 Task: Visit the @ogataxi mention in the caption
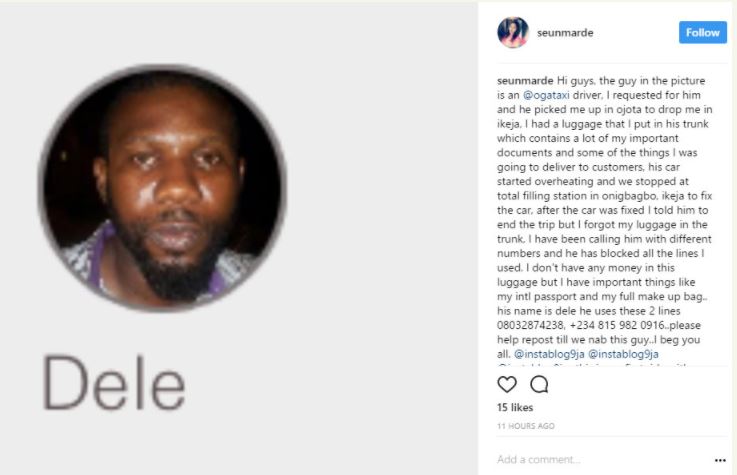coord(546,95)
